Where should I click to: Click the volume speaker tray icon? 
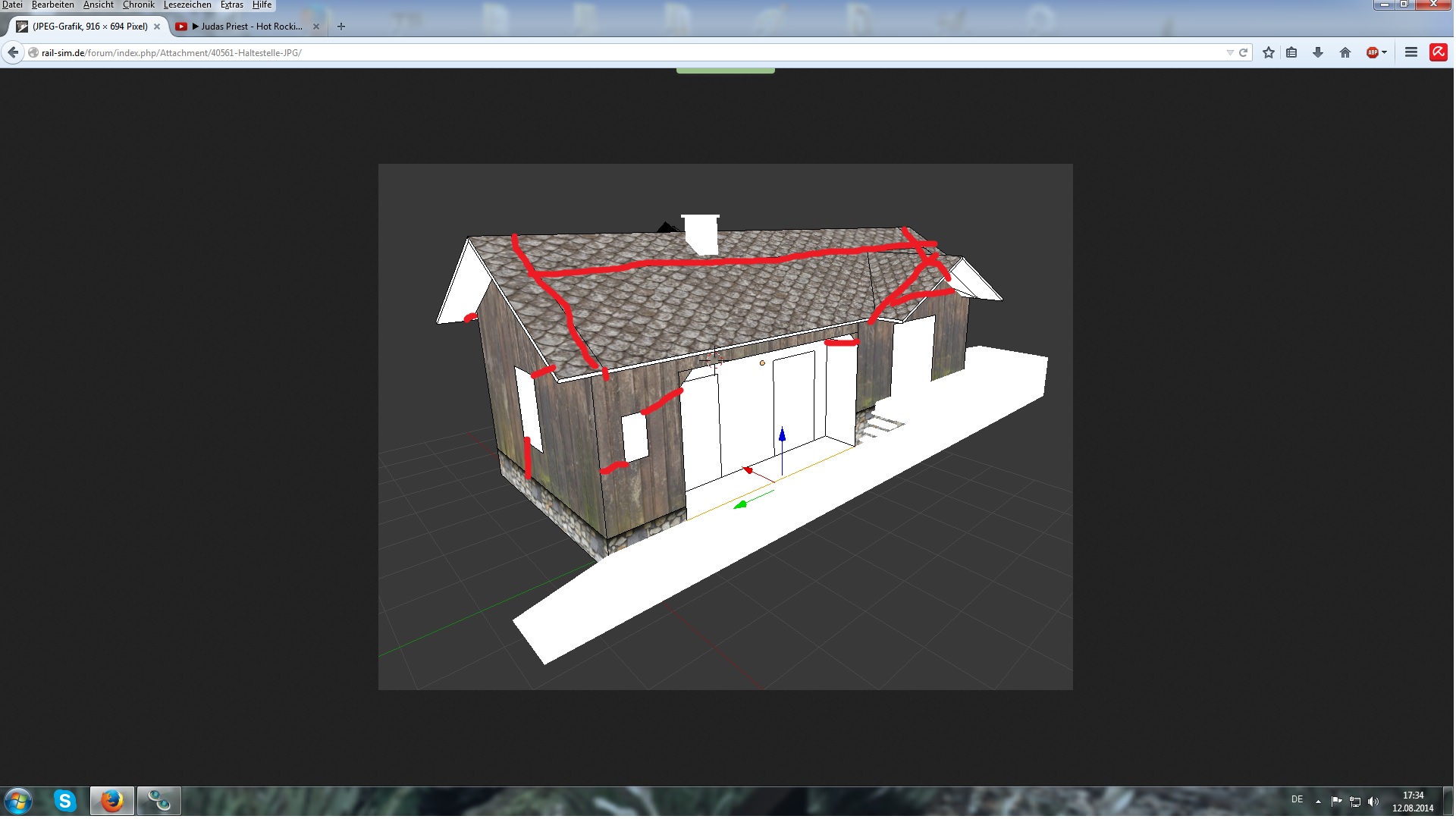click(x=1373, y=802)
